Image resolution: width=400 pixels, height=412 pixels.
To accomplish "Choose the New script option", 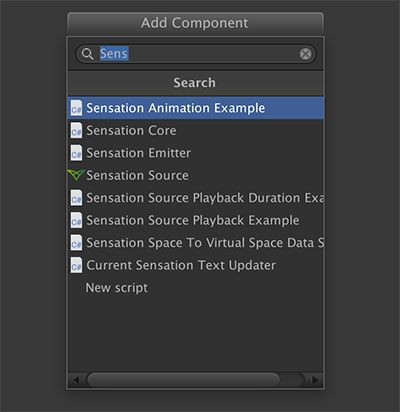I will [x=195, y=288].
